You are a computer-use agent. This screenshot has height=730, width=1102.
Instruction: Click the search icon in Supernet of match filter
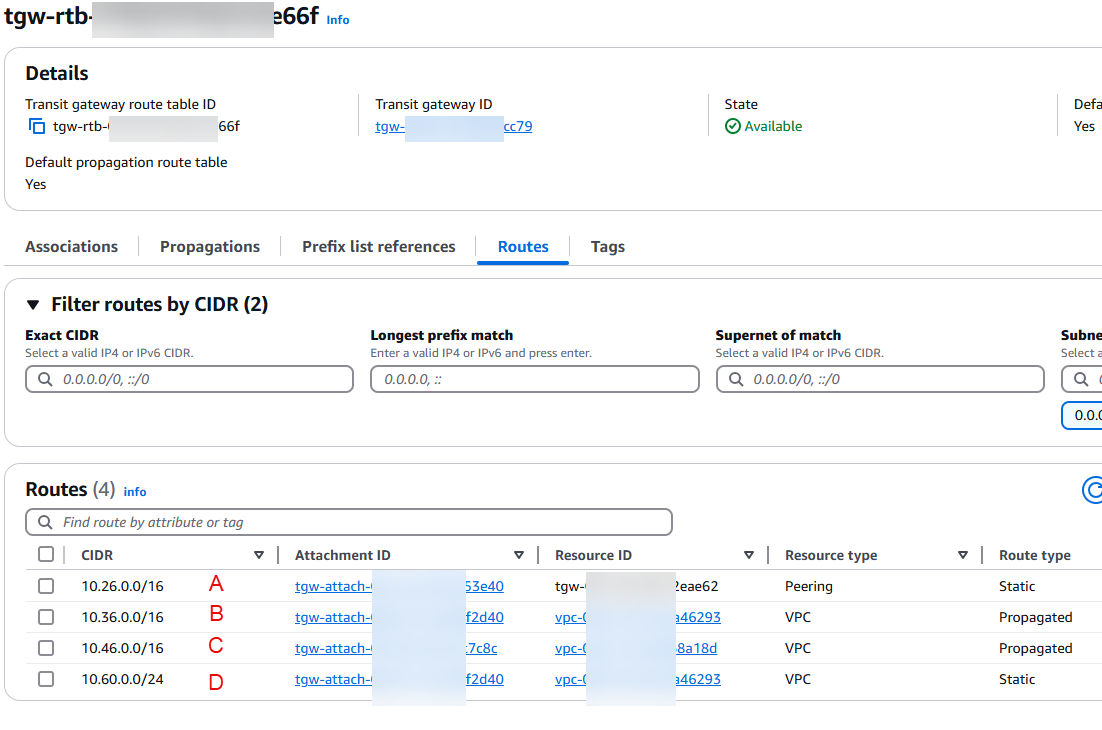(735, 379)
